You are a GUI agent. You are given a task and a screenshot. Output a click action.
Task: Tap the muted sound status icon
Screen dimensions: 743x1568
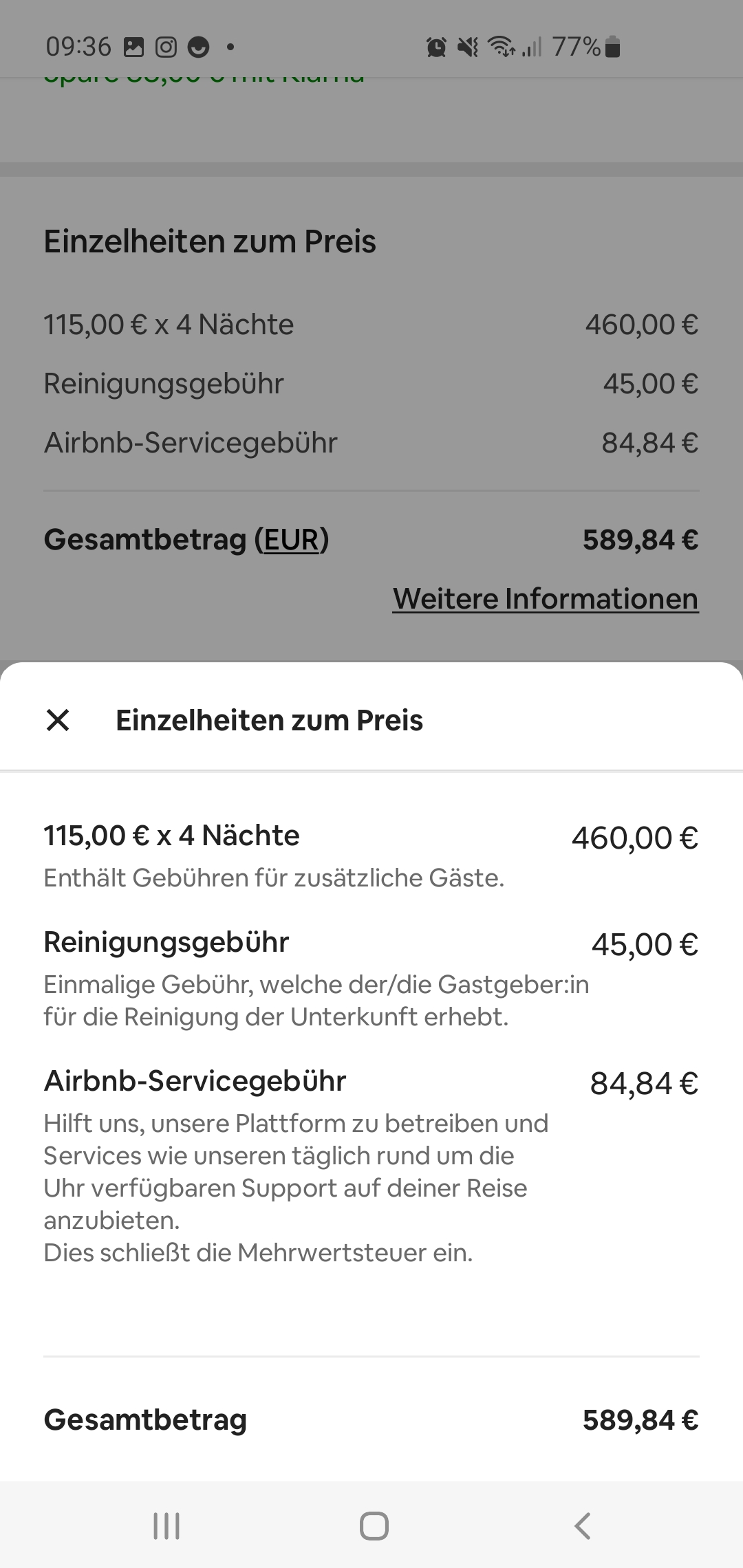pyautogui.click(x=468, y=47)
